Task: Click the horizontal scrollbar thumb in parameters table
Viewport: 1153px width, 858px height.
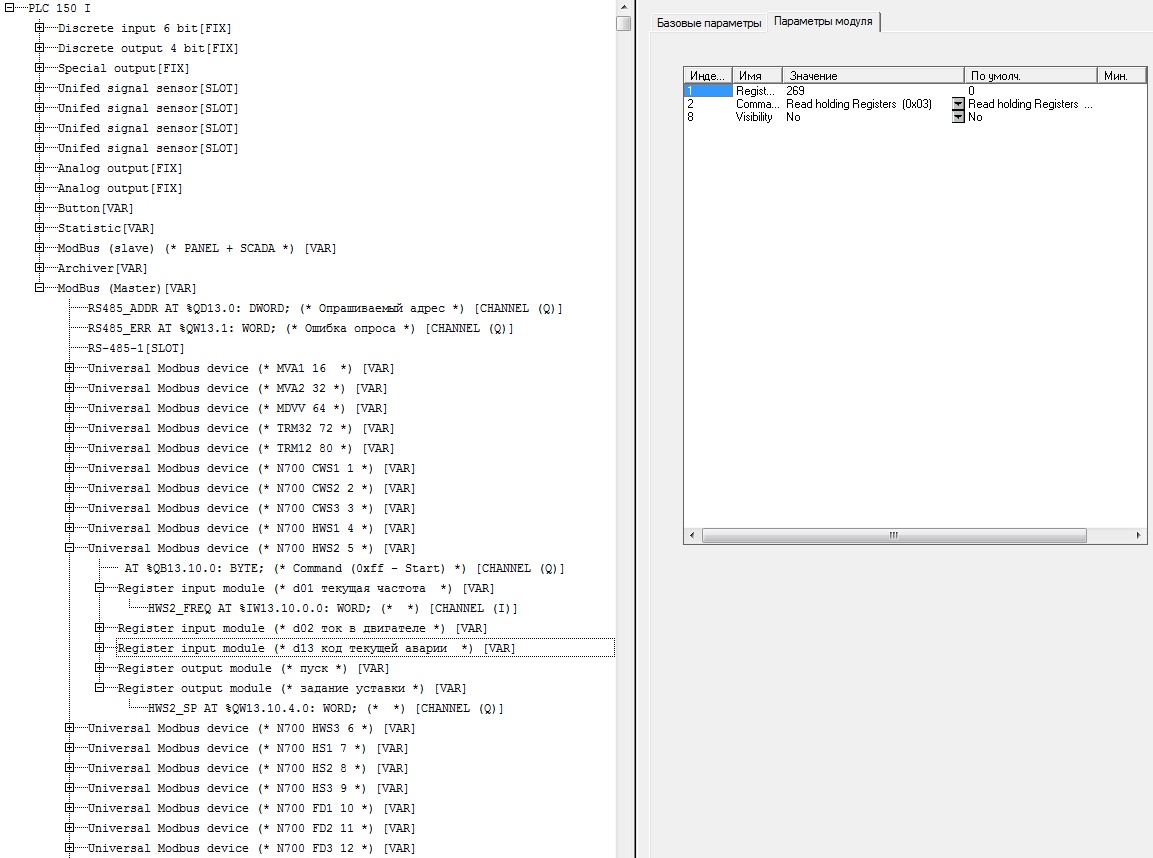Action: [894, 535]
